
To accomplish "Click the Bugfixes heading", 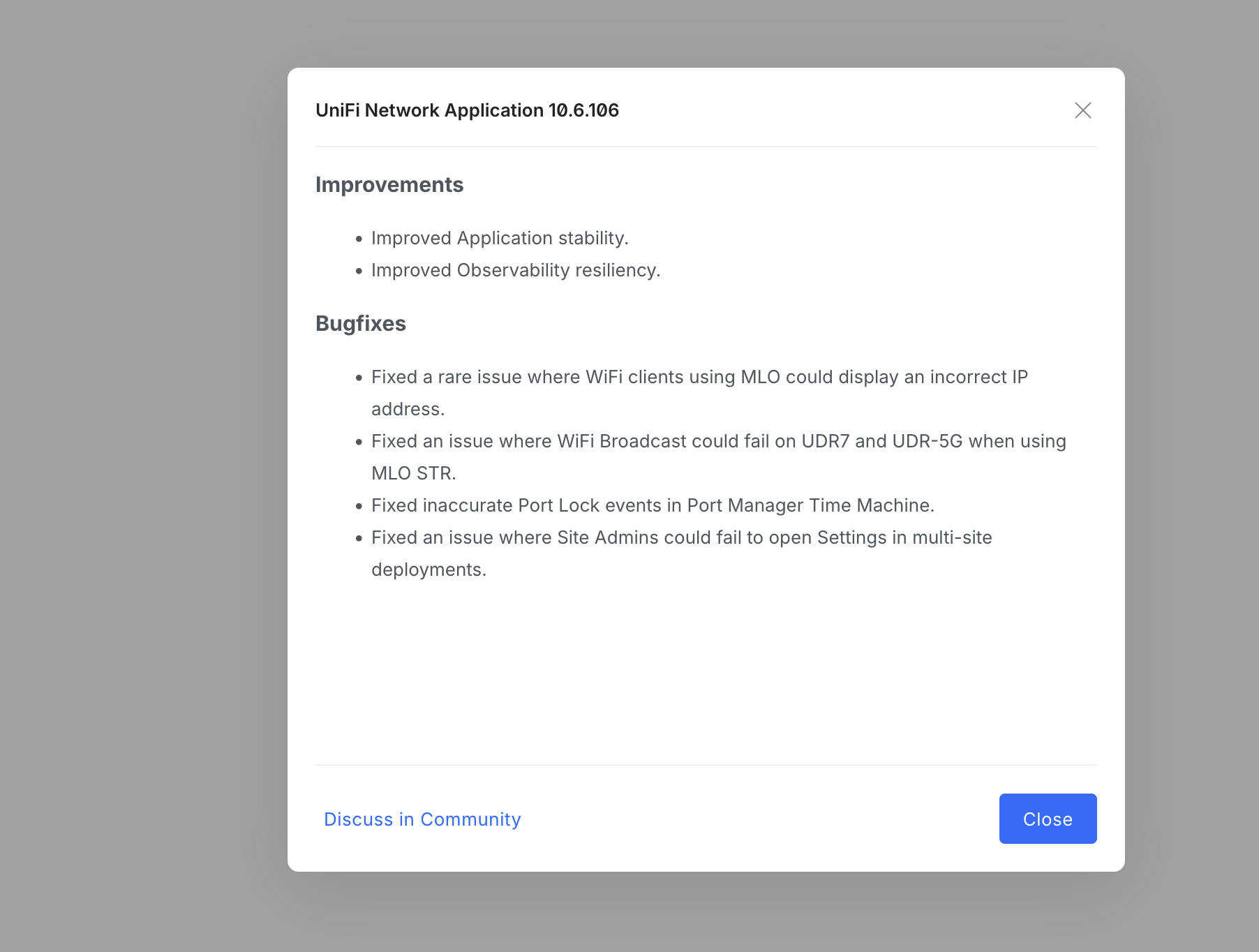I will point(361,323).
